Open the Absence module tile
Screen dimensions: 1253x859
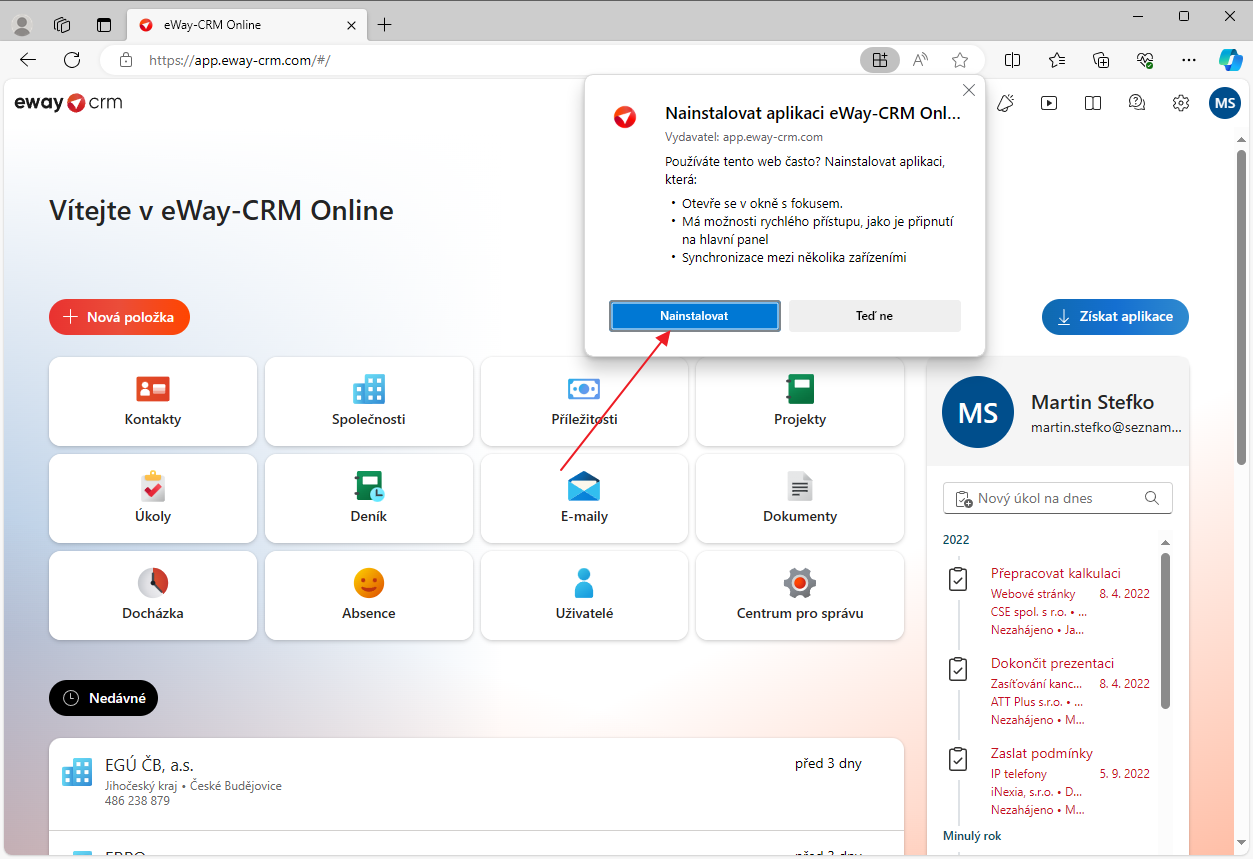coord(369,595)
